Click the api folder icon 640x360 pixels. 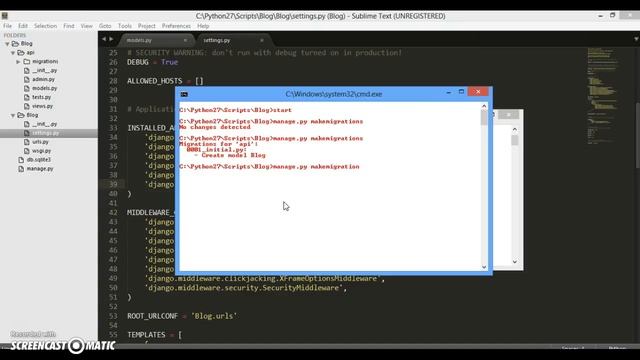click(x=21, y=53)
